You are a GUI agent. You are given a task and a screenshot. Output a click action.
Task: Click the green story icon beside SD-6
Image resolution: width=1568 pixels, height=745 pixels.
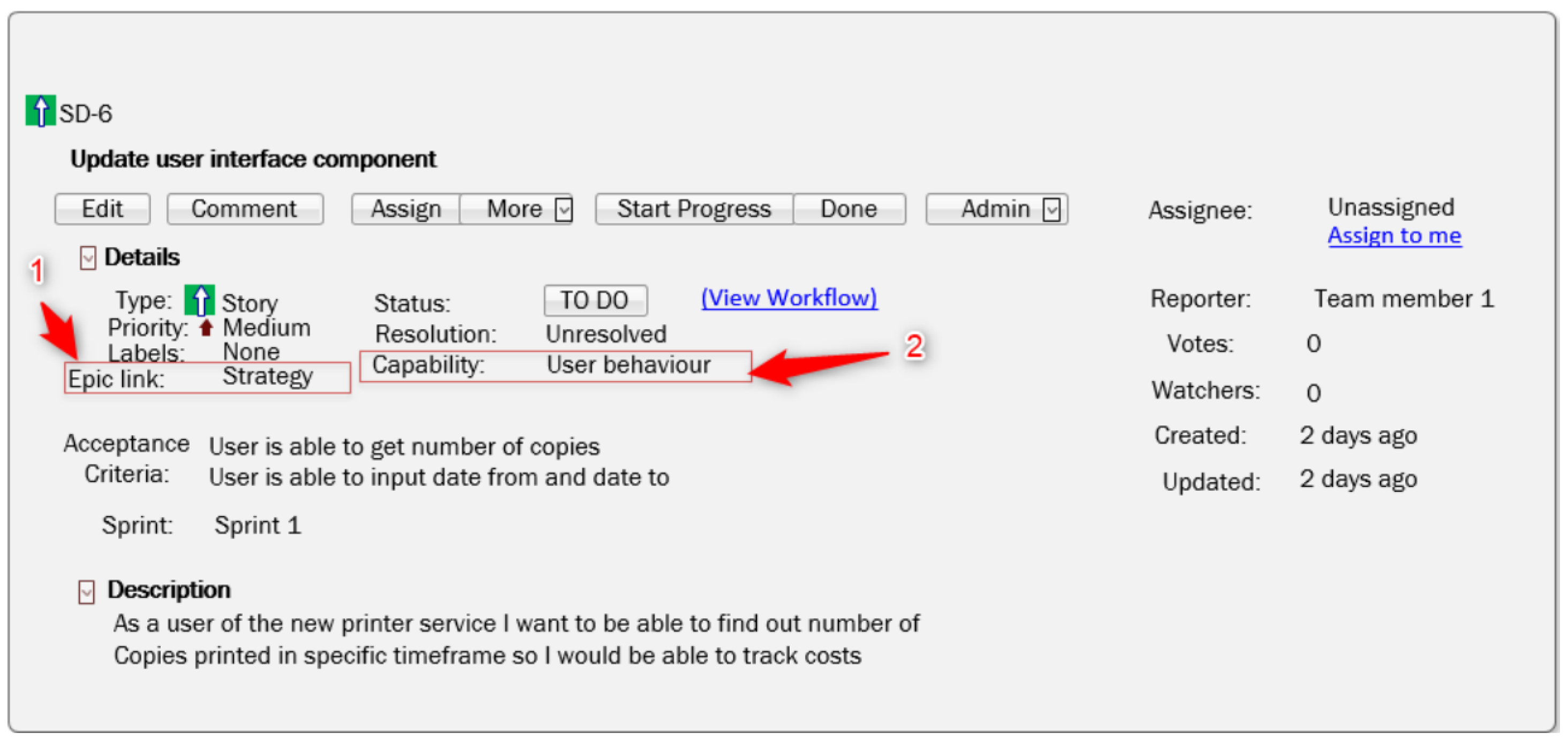coord(40,111)
